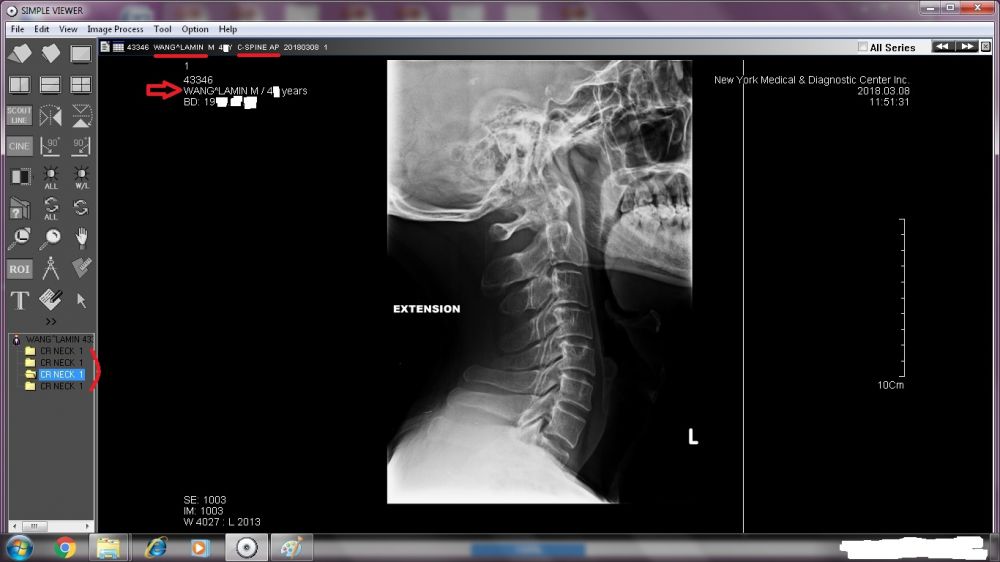This screenshot has height=562, width=1000.
Task: Pick the compass distance measure tool
Action: point(50,269)
